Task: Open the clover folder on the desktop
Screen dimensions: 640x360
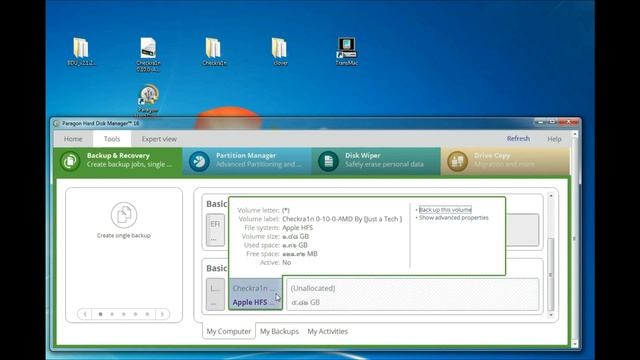Action: (x=280, y=51)
